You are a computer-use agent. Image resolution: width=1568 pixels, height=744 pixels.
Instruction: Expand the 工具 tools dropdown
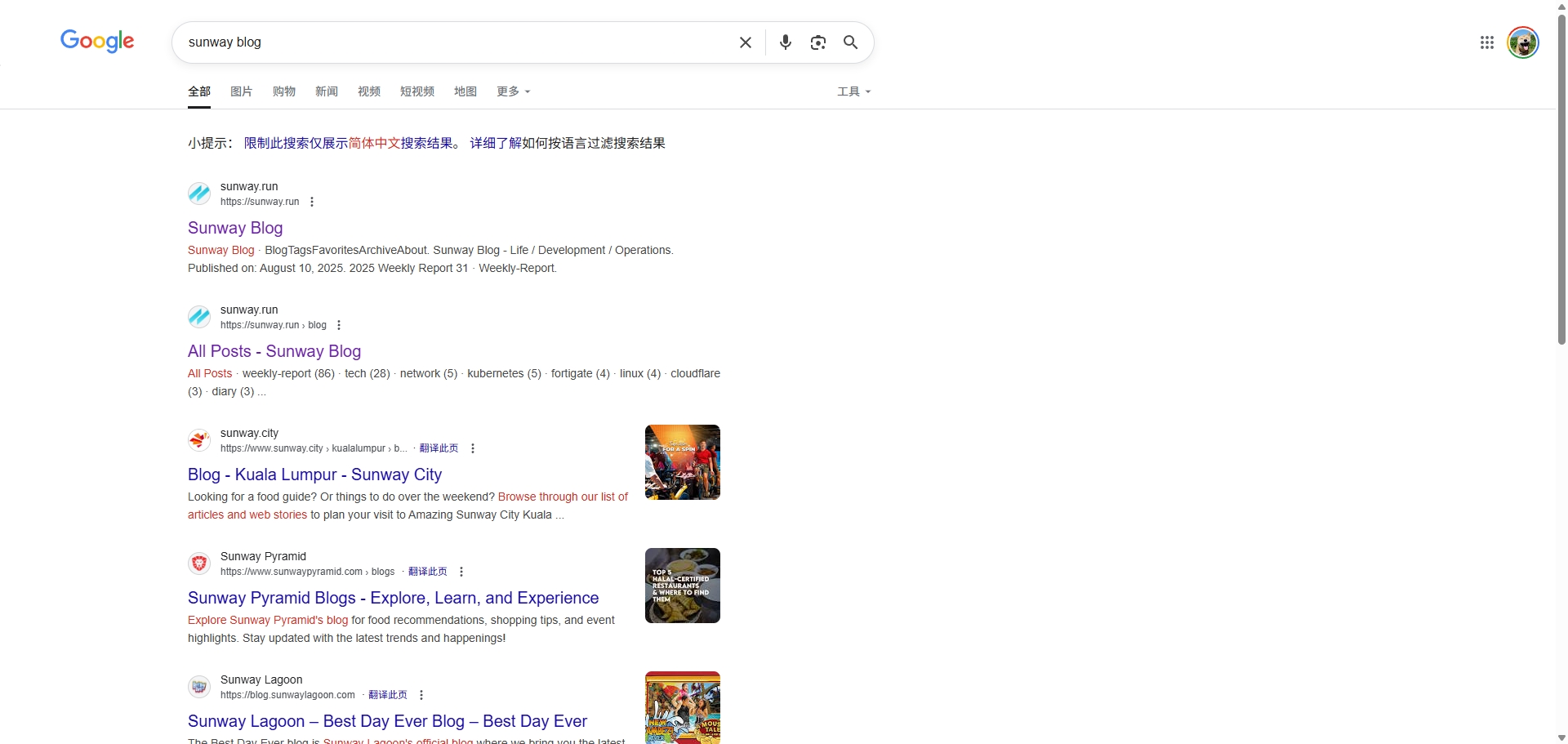pyautogui.click(x=853, y=91)
